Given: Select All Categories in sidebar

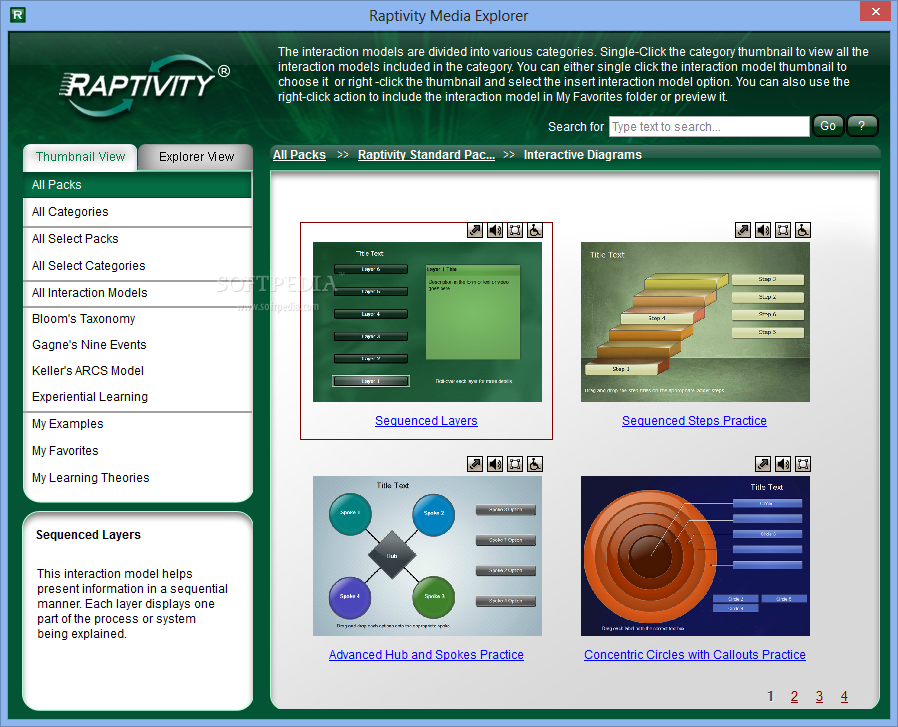Looking at the screenshot, I should coord(137,212).
